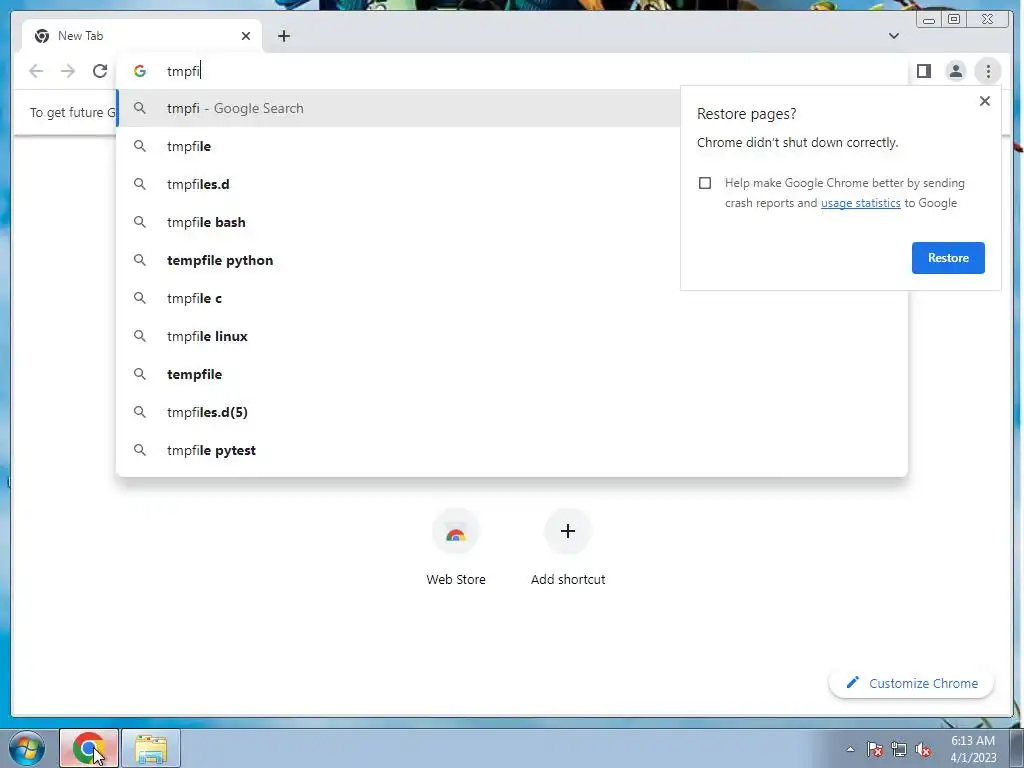The image size is (1024, 768).
Task: Open the Action Center flag icon
Action: [875, 749]
